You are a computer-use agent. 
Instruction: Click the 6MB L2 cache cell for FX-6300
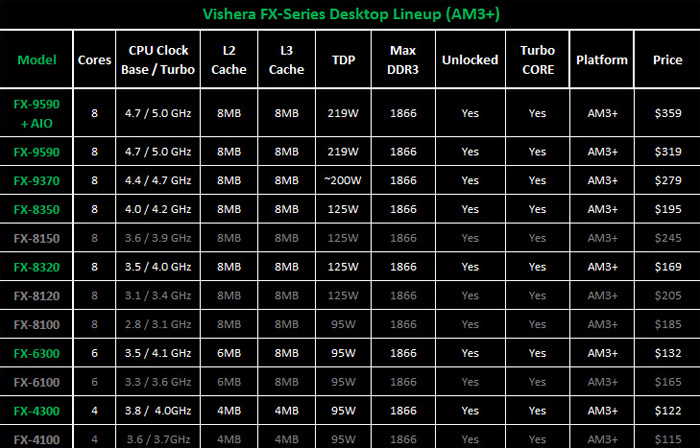(229, 353)
